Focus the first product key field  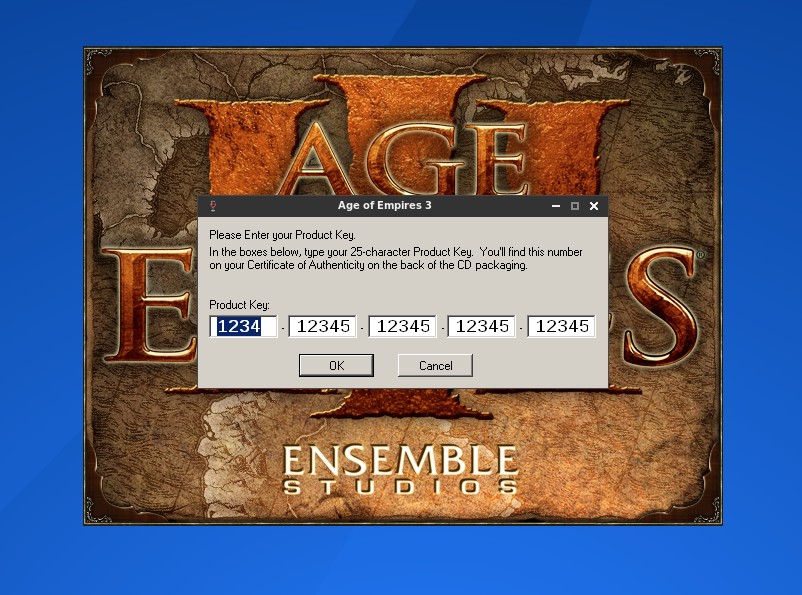[243, 326]
